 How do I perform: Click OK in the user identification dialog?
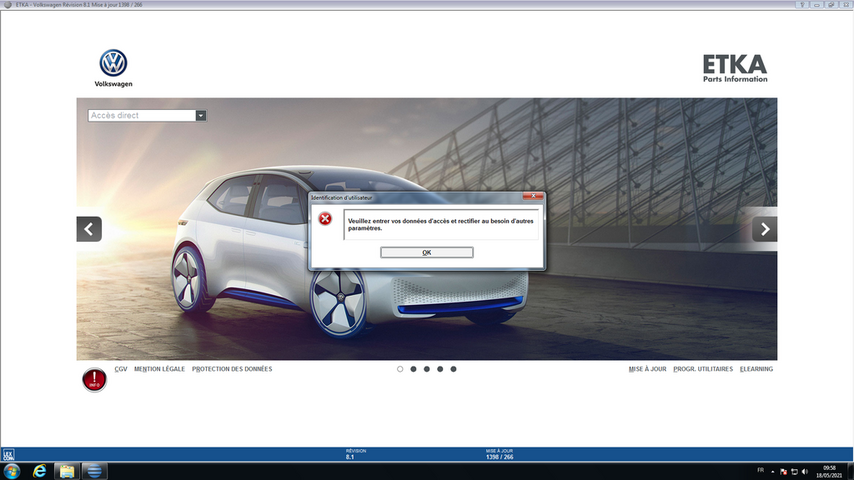(426, 252)
